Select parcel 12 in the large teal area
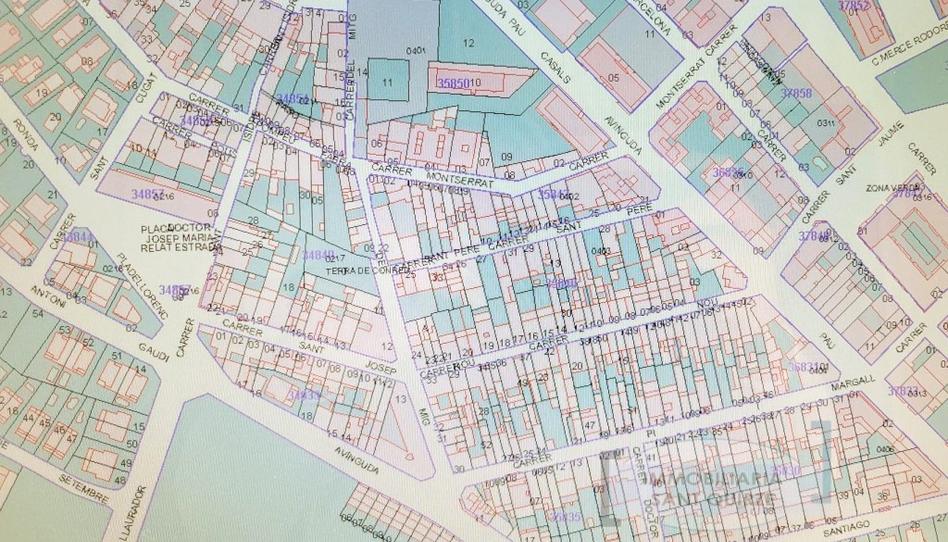 (467, 41)
